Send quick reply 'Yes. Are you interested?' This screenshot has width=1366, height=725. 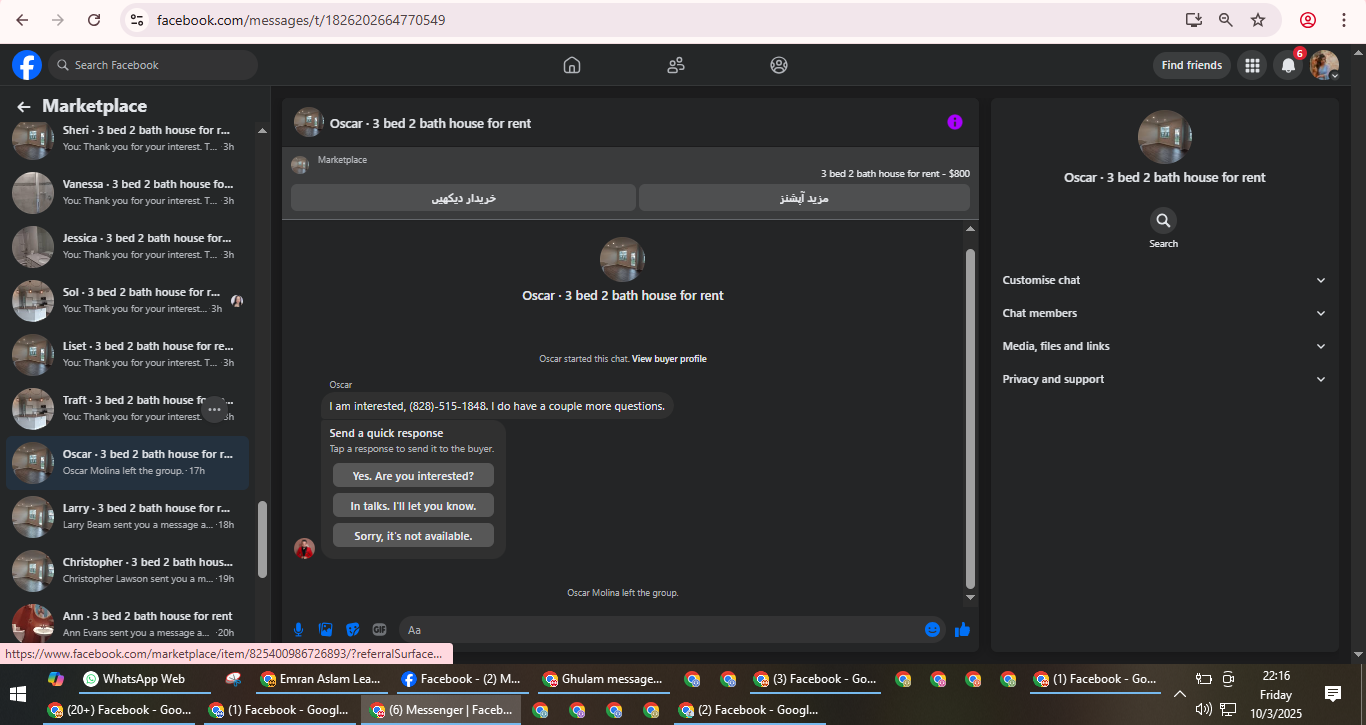[413, 476]
